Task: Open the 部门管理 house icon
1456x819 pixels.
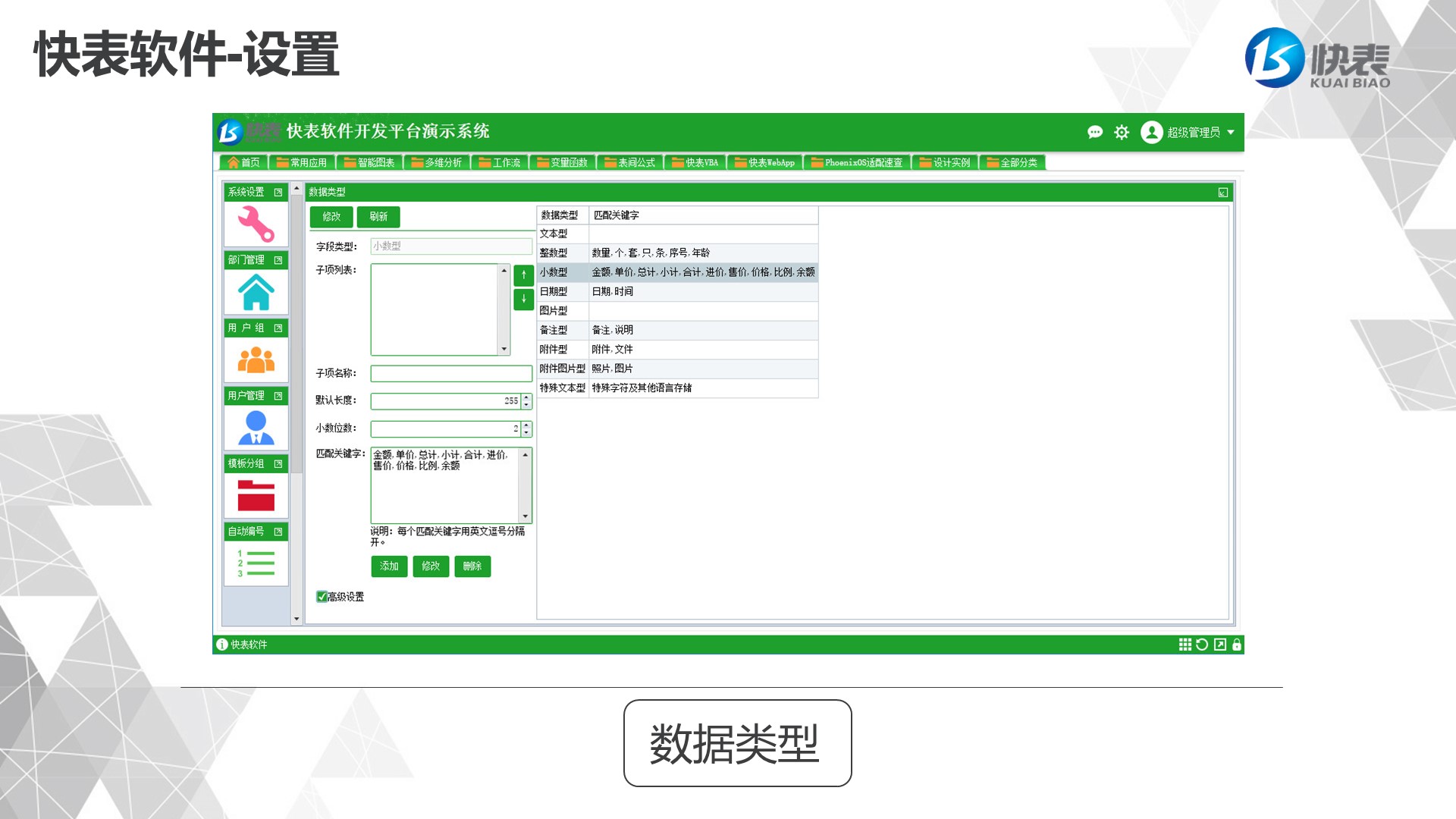Action: (x=256, y=292)
